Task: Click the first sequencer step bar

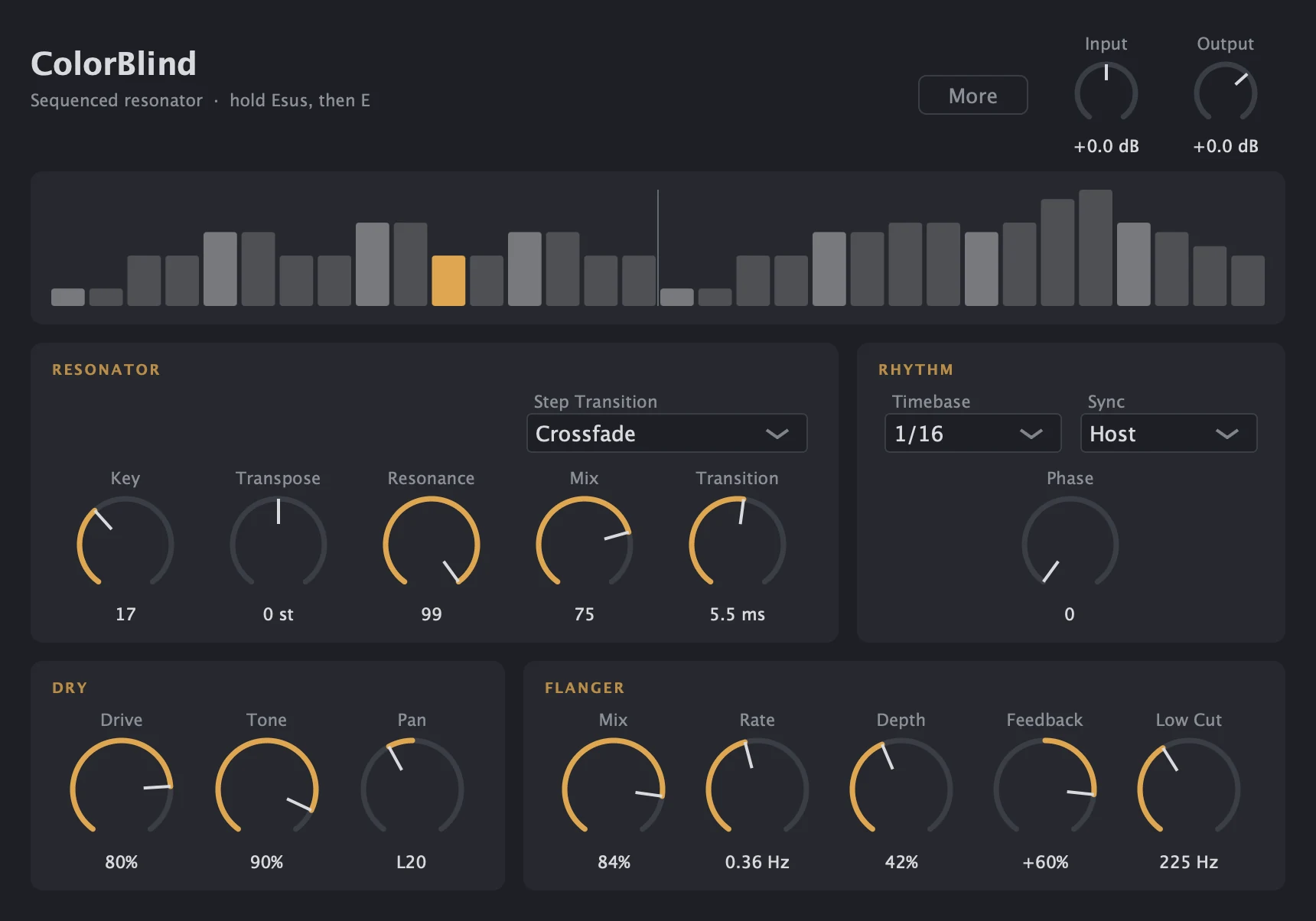Action: [68, 297]
